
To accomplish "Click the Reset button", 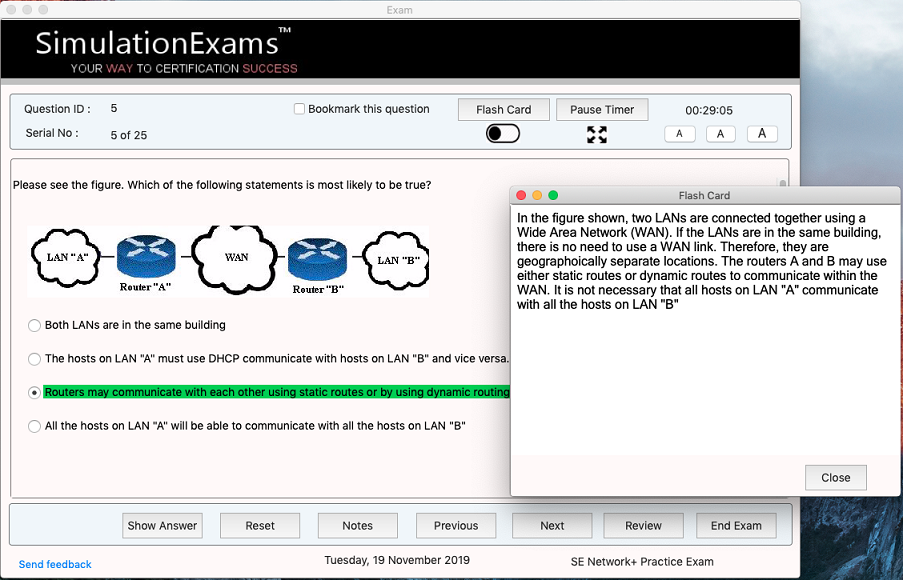I will (x=259, y=525).
